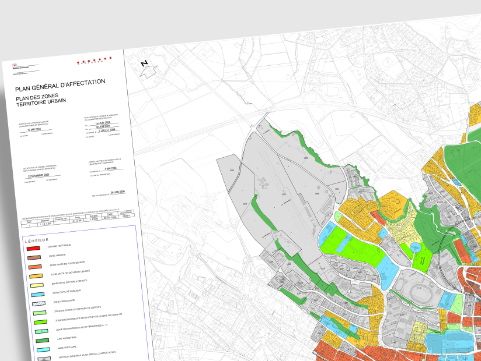Click the "PLAN GÉNÉRAL D'AFFECTATION" title

pos(60,85)
